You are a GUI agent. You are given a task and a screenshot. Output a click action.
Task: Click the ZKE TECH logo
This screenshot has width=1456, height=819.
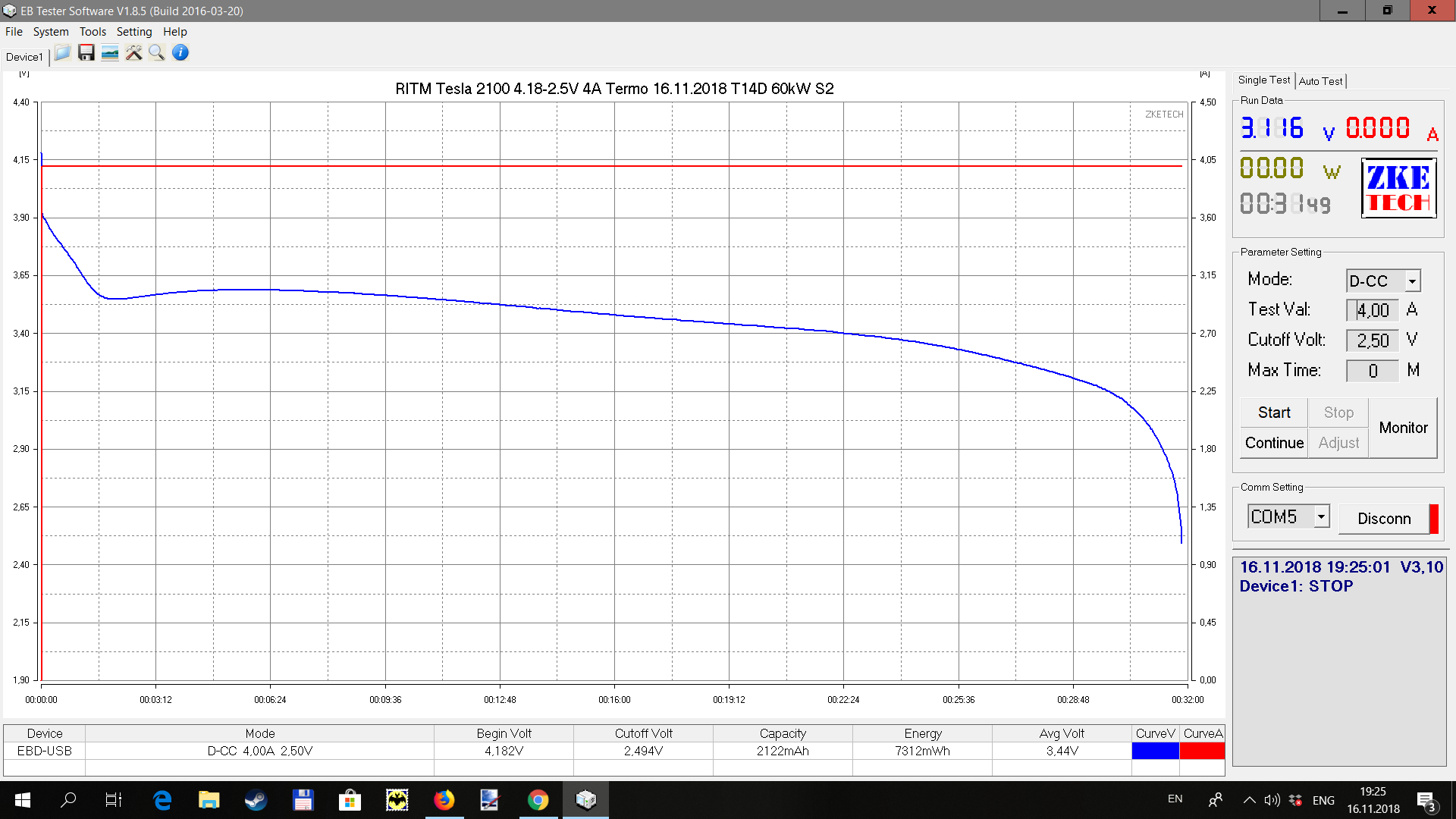coord(1398,188)
